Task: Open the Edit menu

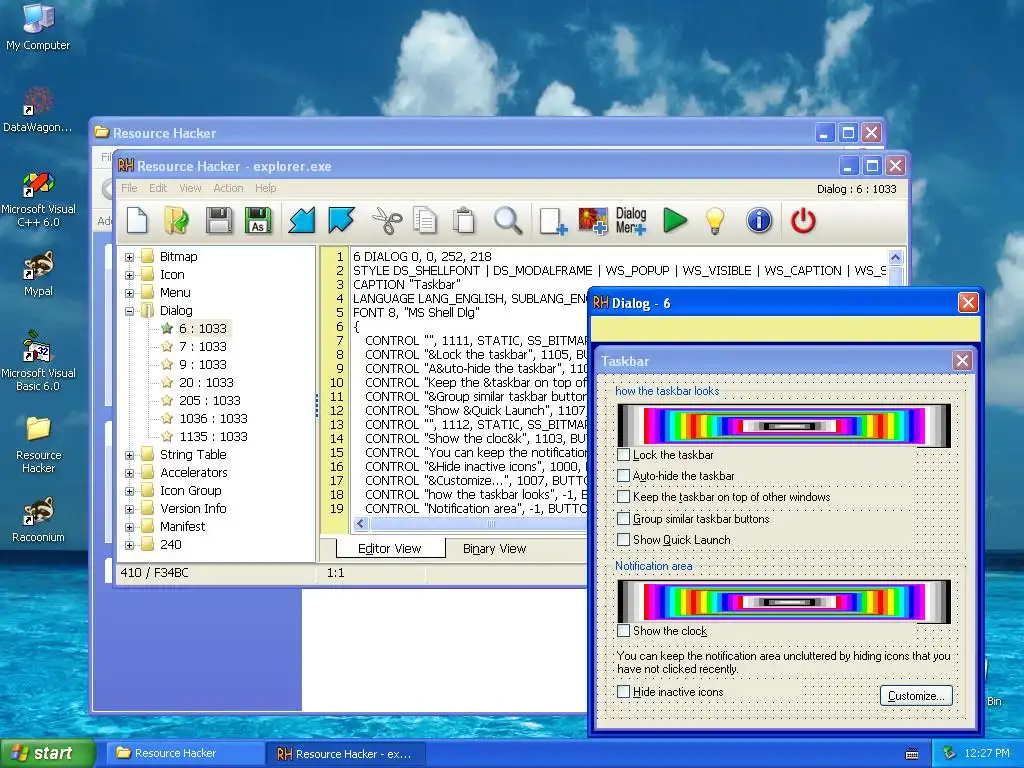Action: tap(158, 188)
